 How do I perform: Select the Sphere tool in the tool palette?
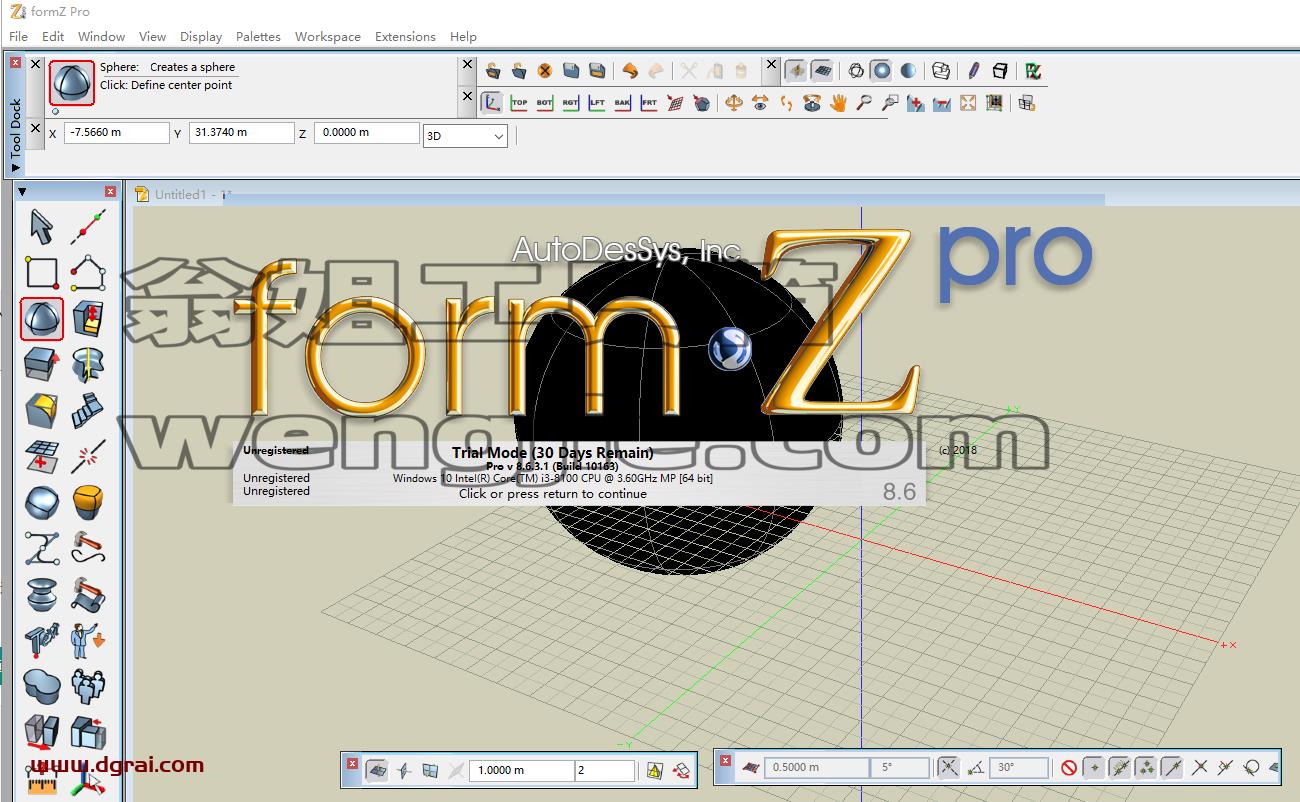coord(41,319)
